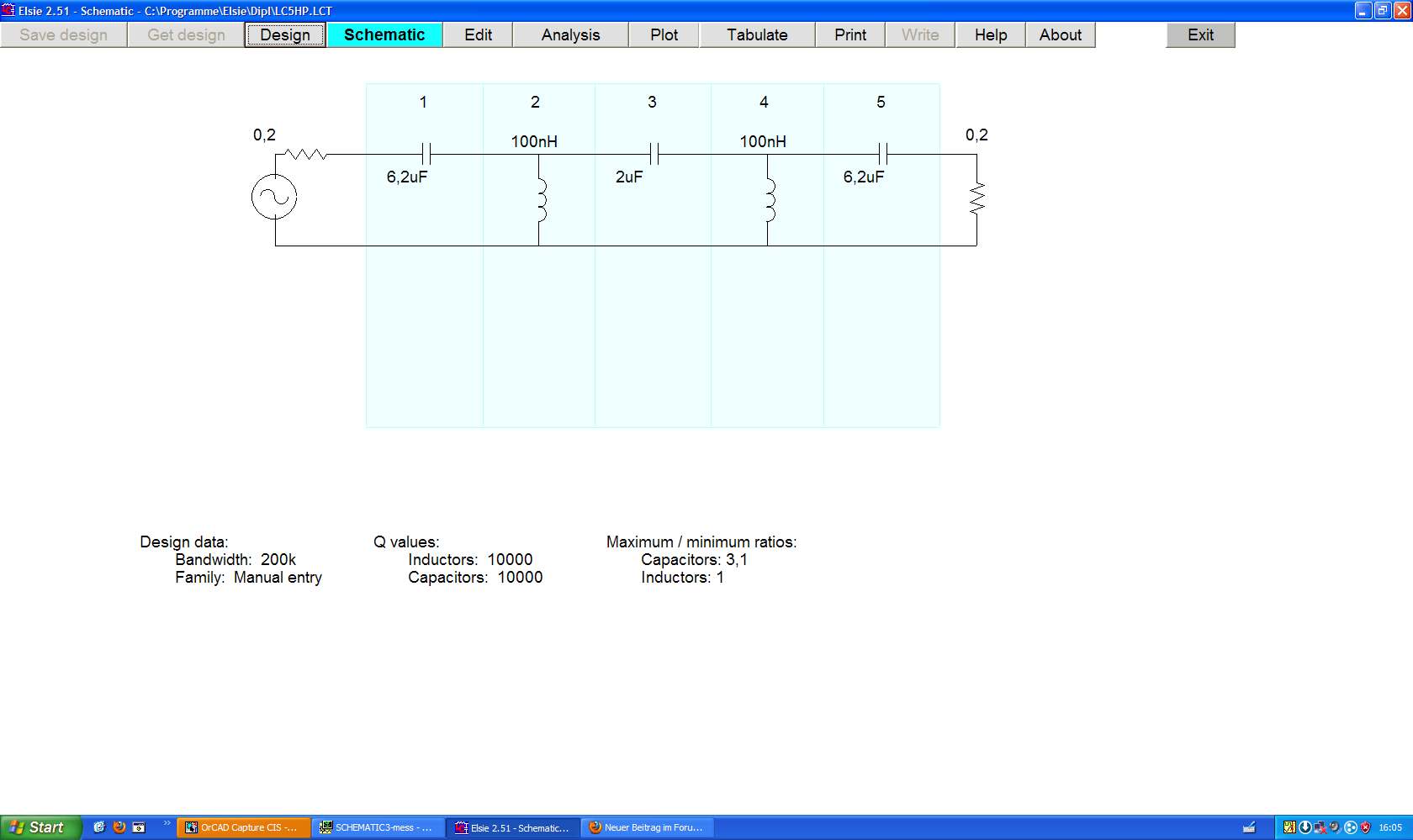Image resolution: width=1413 pixels, height=840 pixels.
Task: Click the Save design button
Action: [64, 34]
